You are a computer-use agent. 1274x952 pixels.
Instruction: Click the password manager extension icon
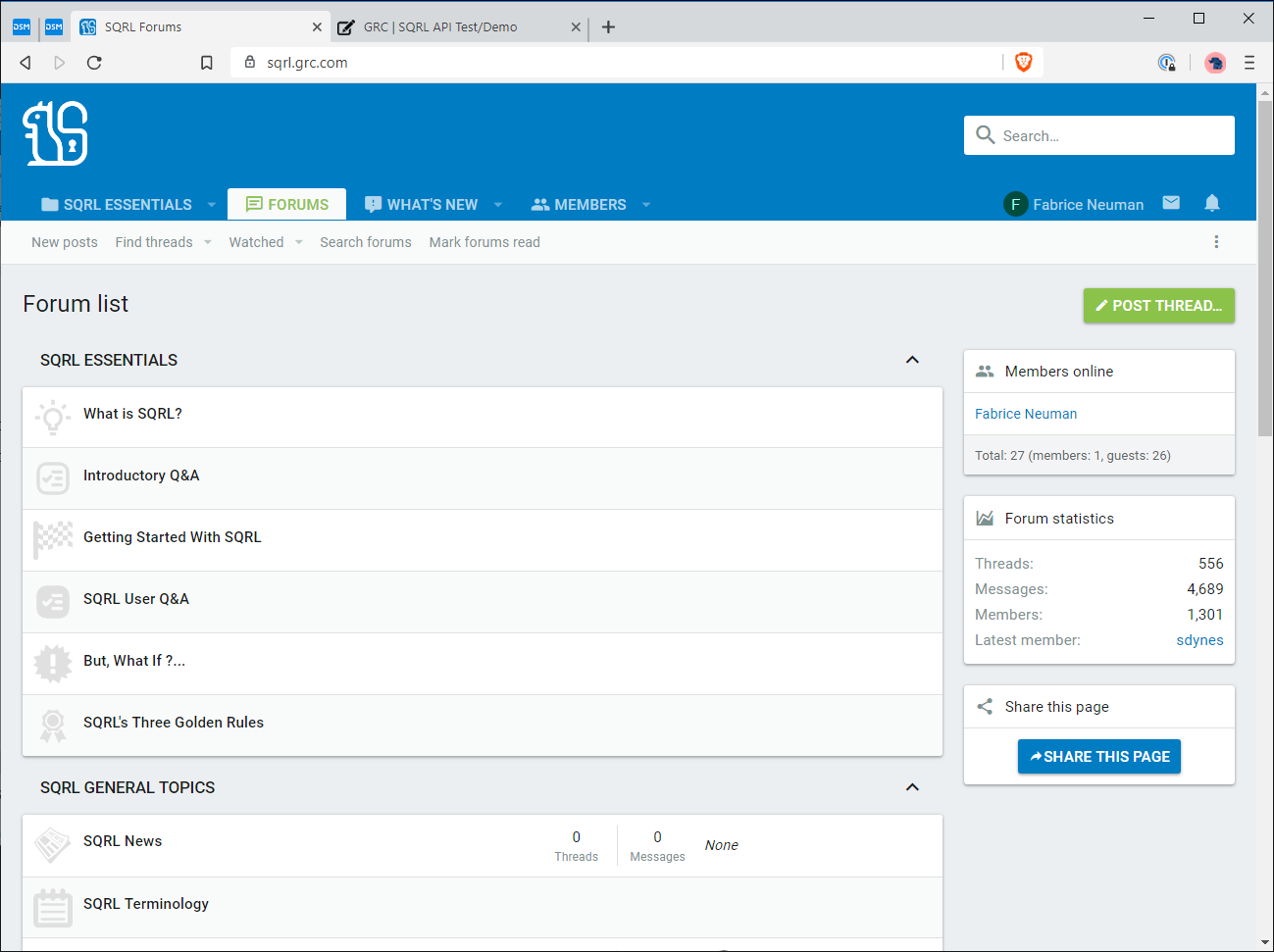click(x=1167, y=63)
